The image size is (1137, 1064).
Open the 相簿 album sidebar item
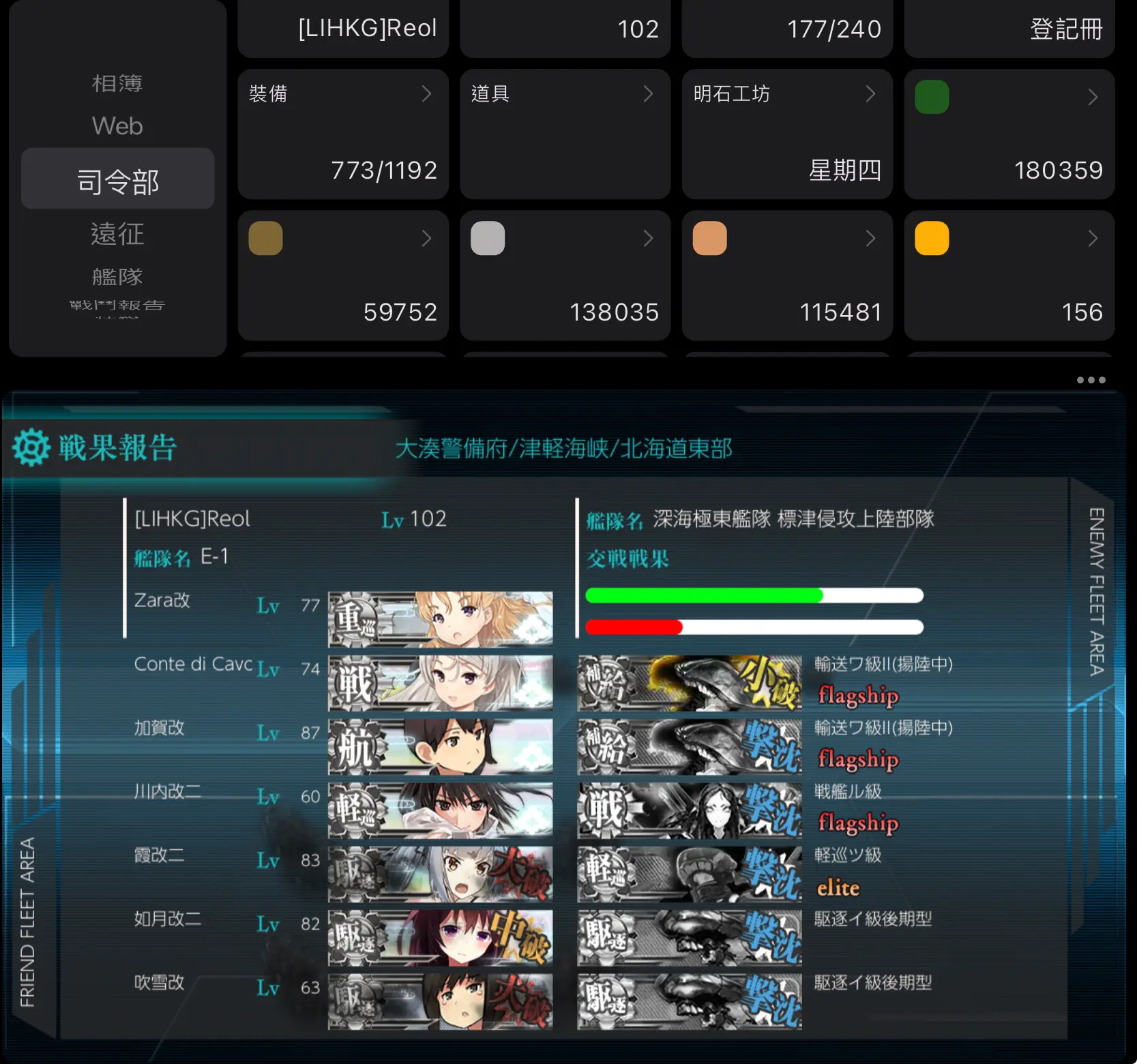tap(118, 83)
